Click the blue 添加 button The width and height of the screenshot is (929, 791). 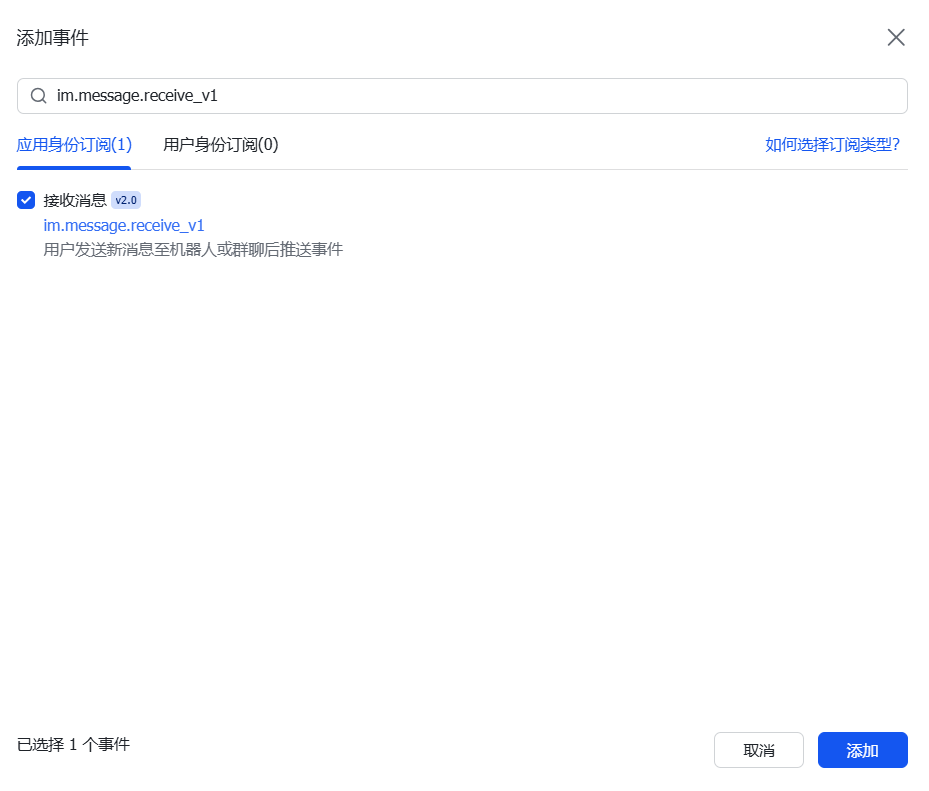[x=863, y=750]
